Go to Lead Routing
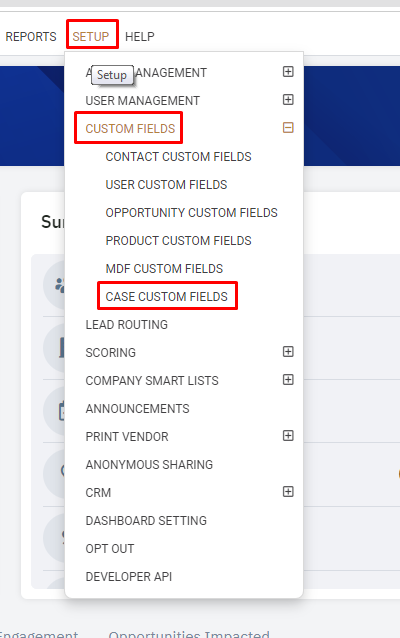Screen dimensions: 400x638 click(x=127, y=325)
